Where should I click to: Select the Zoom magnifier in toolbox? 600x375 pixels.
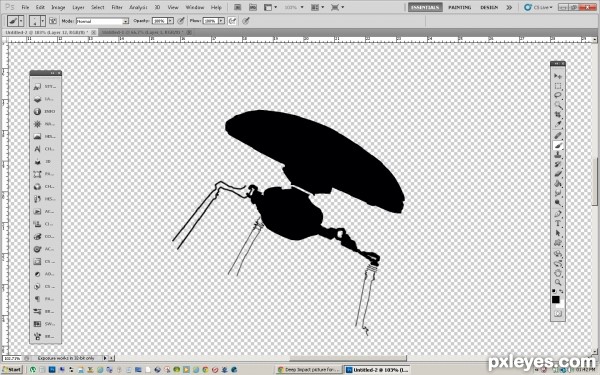pyautogui.click(x=558, y=283)
